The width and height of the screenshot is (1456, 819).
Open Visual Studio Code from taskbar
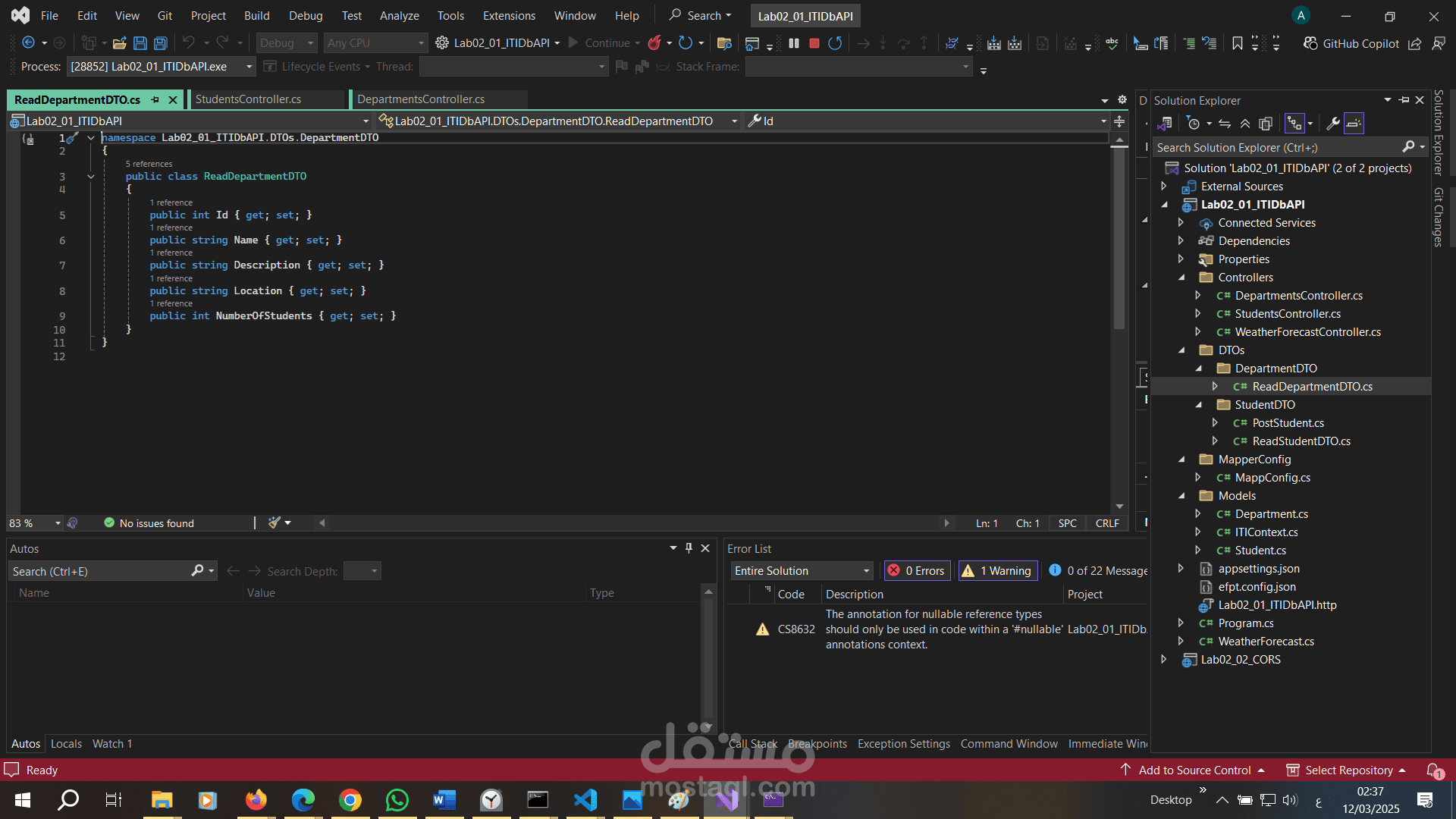(x=585, y=800)
